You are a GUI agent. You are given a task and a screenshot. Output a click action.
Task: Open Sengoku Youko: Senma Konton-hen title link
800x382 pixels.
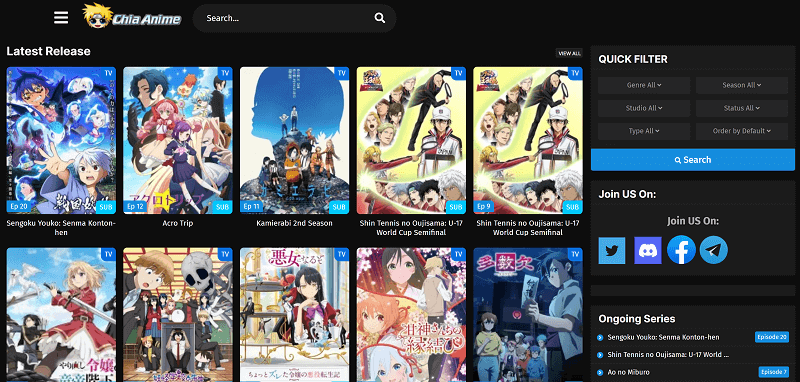point(61,228)
